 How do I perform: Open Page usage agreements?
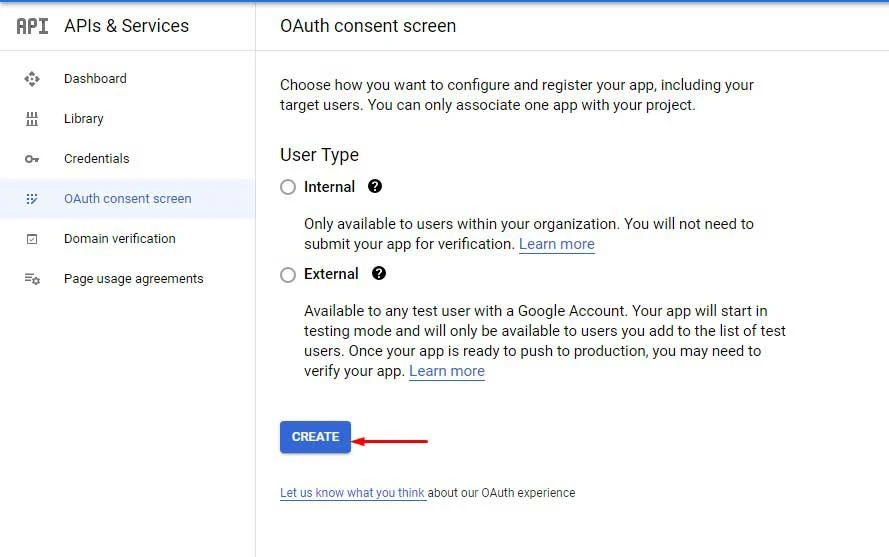point(133,279)
